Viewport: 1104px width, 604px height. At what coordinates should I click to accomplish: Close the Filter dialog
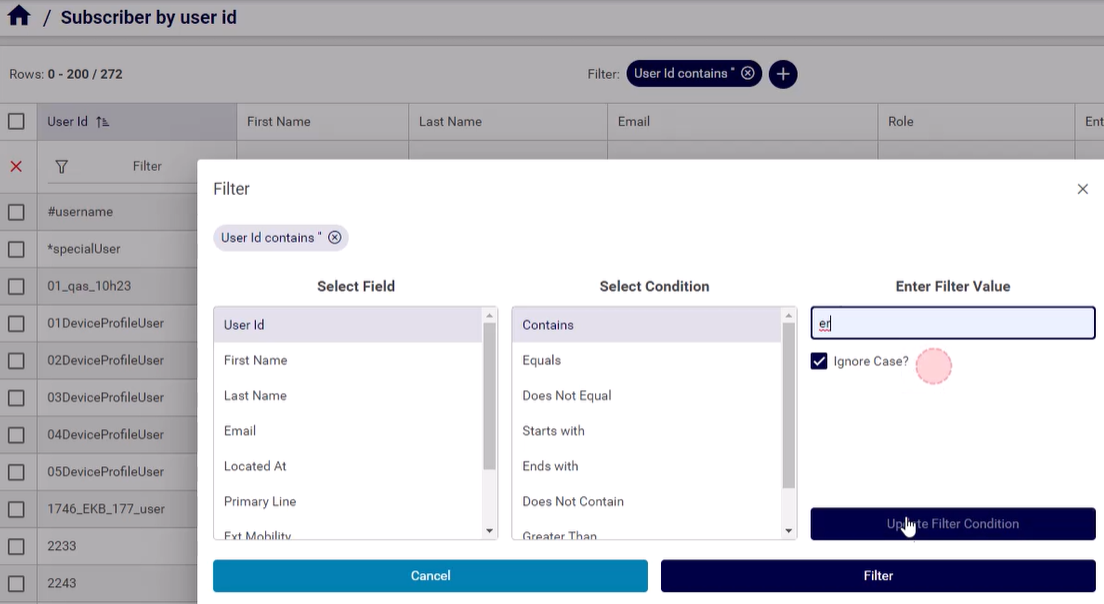tap(1082, 189)
